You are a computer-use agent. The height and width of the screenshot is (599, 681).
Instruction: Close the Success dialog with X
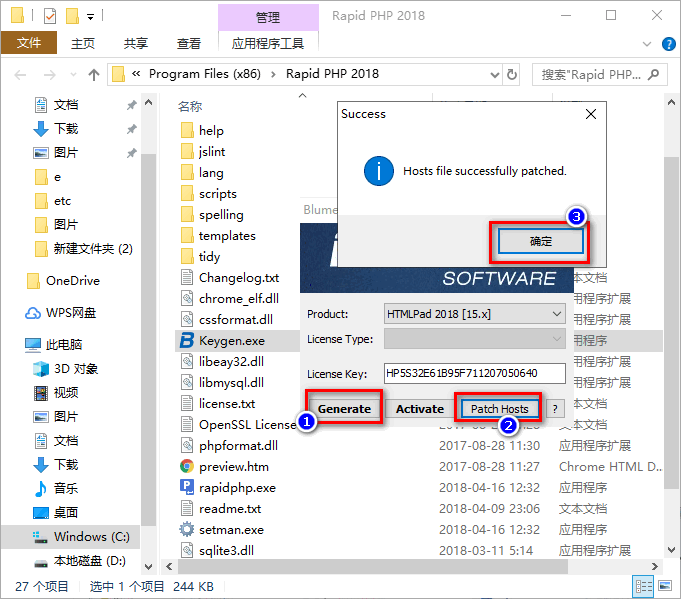pos(591,114)
